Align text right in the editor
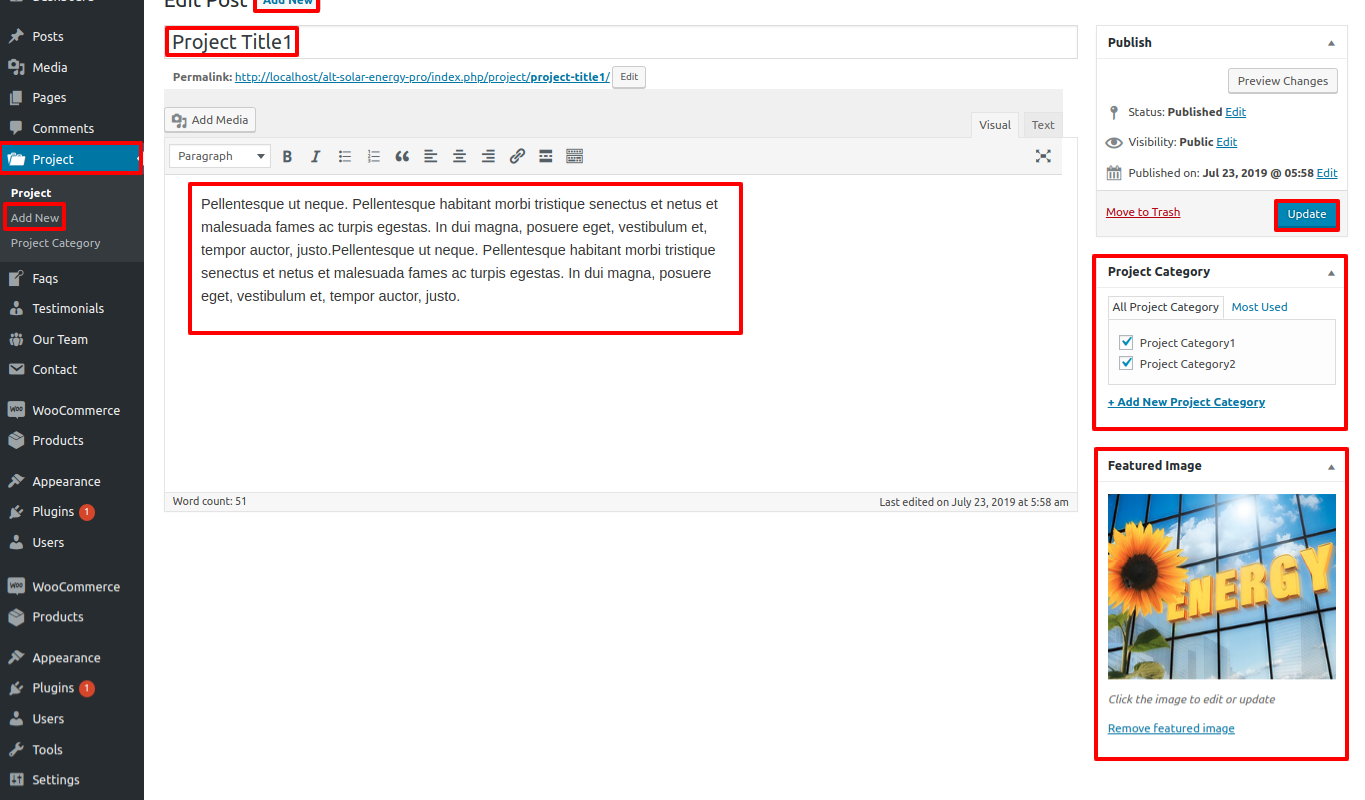This screenshot has height=800, width=1365. coord(488,156)
